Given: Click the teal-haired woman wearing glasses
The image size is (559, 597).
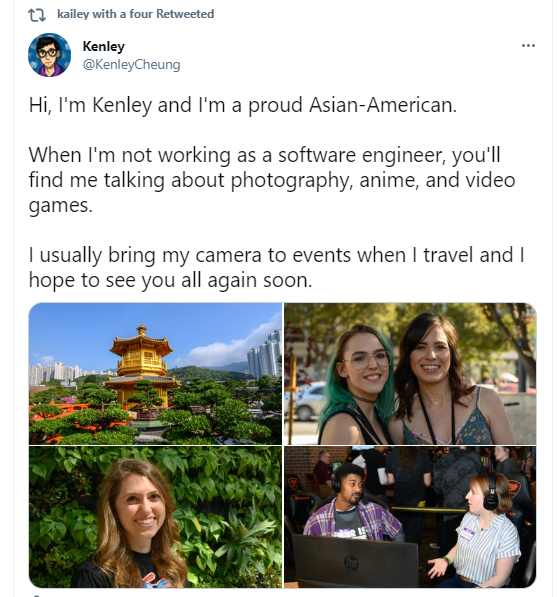Looking at the screenshot, I should (356, 386).
